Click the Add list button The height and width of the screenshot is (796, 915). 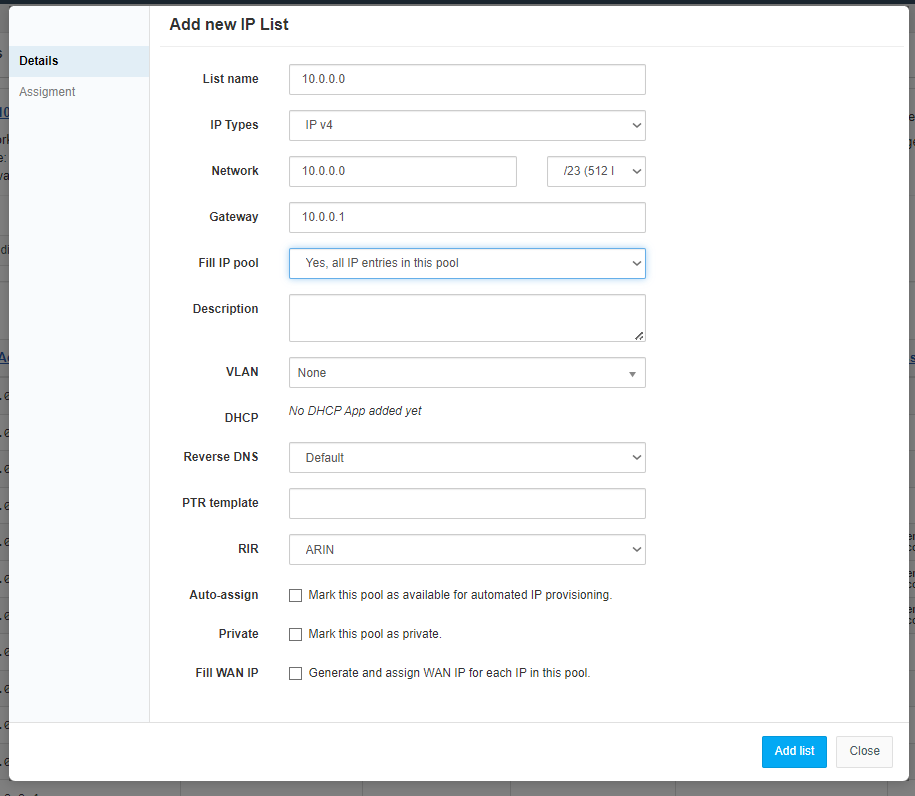click(x=794, y=751)
